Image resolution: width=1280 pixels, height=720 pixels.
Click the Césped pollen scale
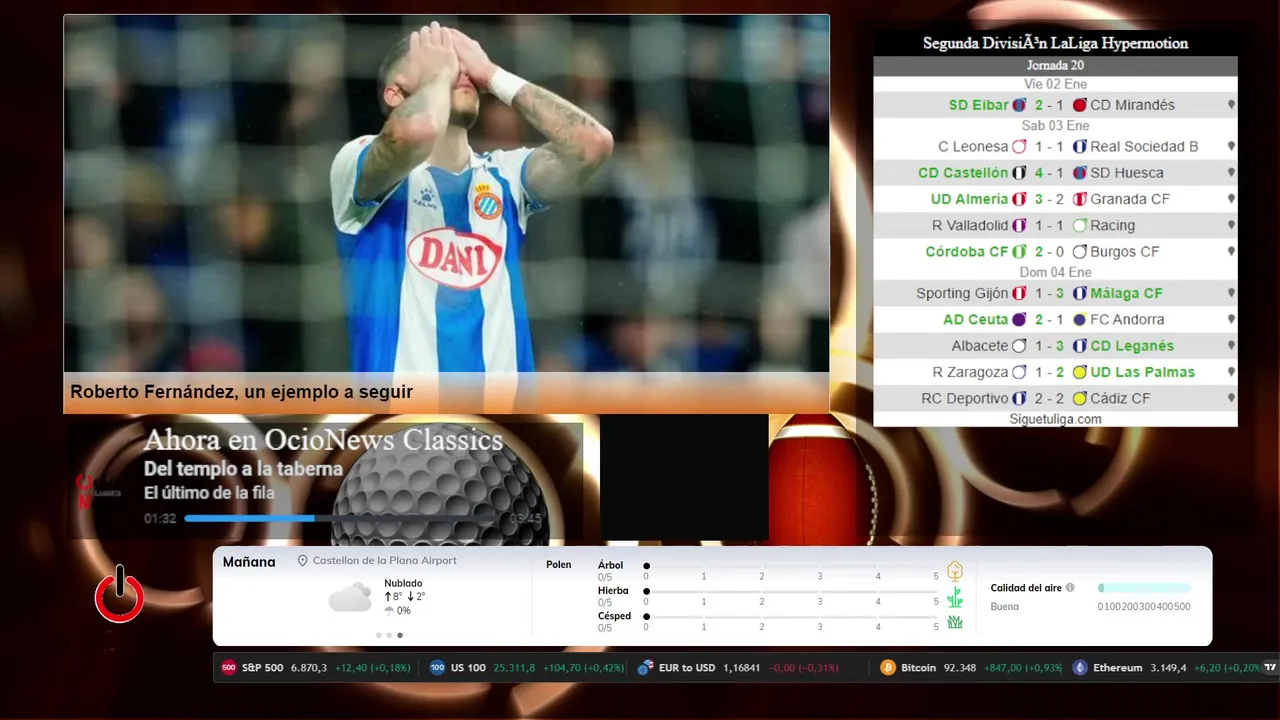[791, 617]
